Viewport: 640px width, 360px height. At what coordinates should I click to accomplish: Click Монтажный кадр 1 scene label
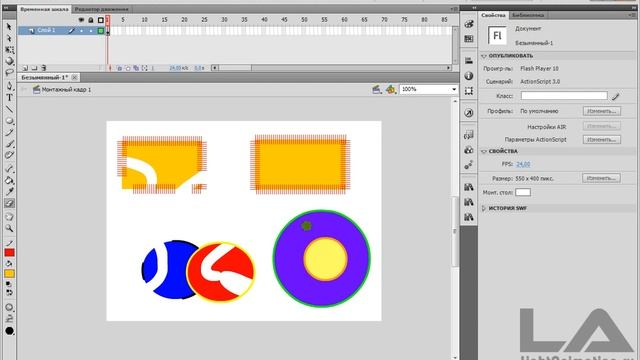coord(66,89)
